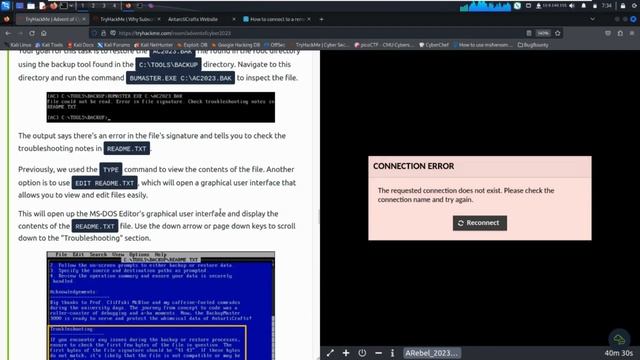Viewport: 640px width, 360px height.
Task: Go to the browser home page icon
Action: point(44,33)
